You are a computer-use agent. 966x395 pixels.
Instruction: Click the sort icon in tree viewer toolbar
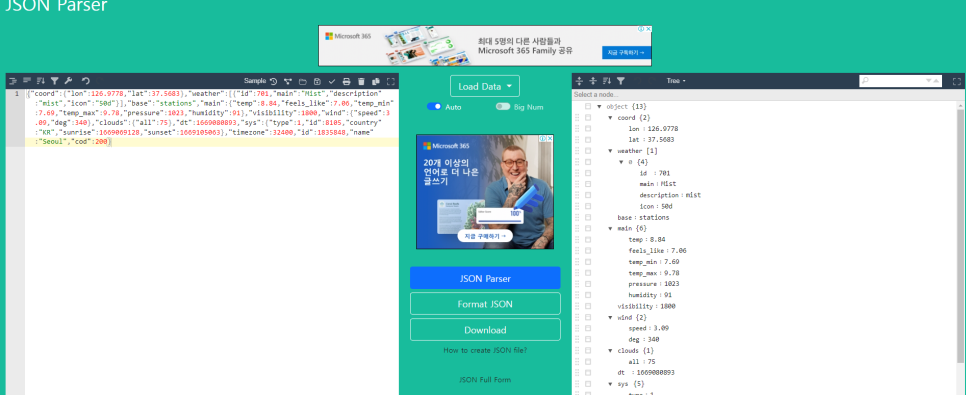[x=607, y=81]
